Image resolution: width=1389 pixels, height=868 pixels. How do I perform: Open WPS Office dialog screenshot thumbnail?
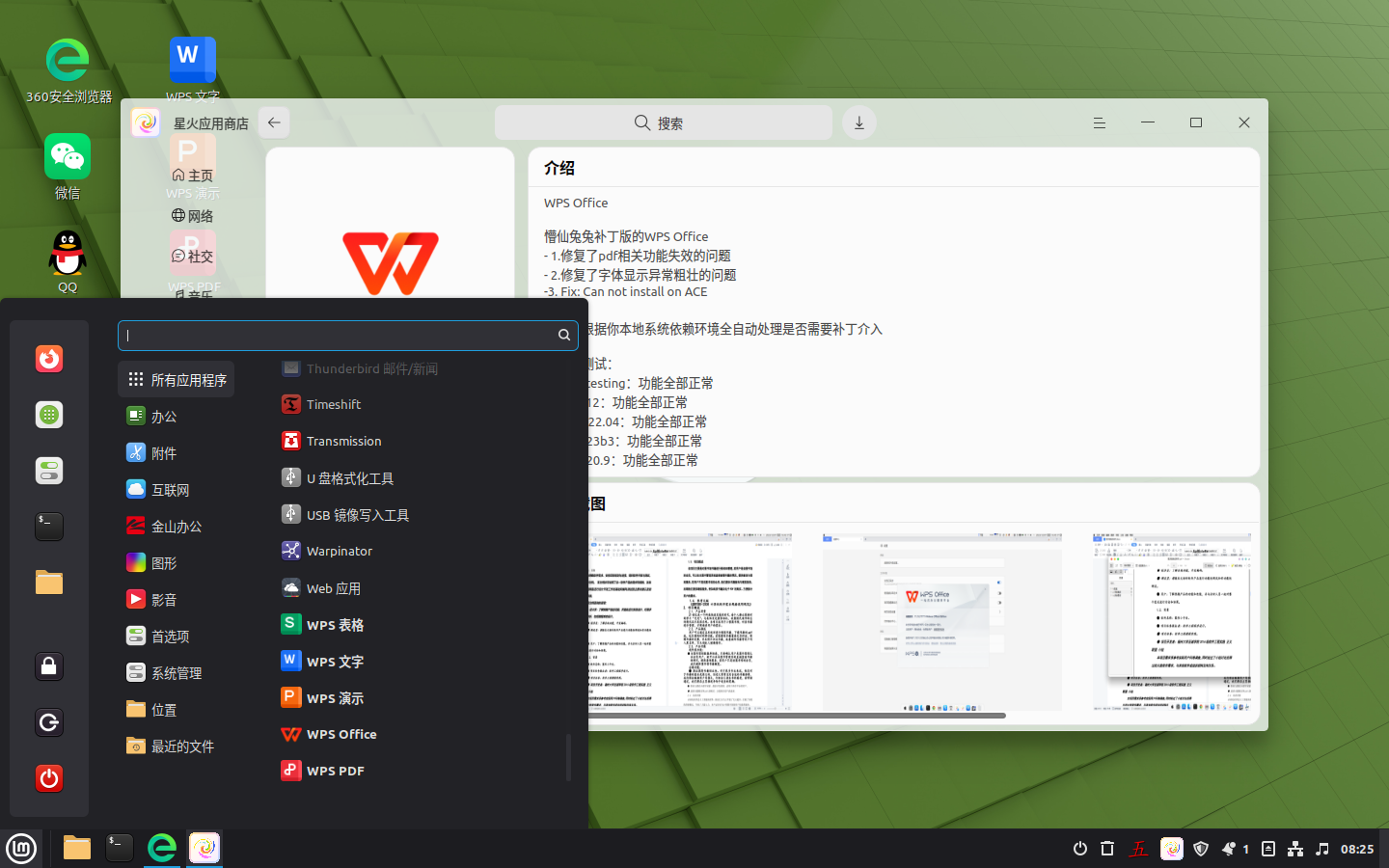942,620
